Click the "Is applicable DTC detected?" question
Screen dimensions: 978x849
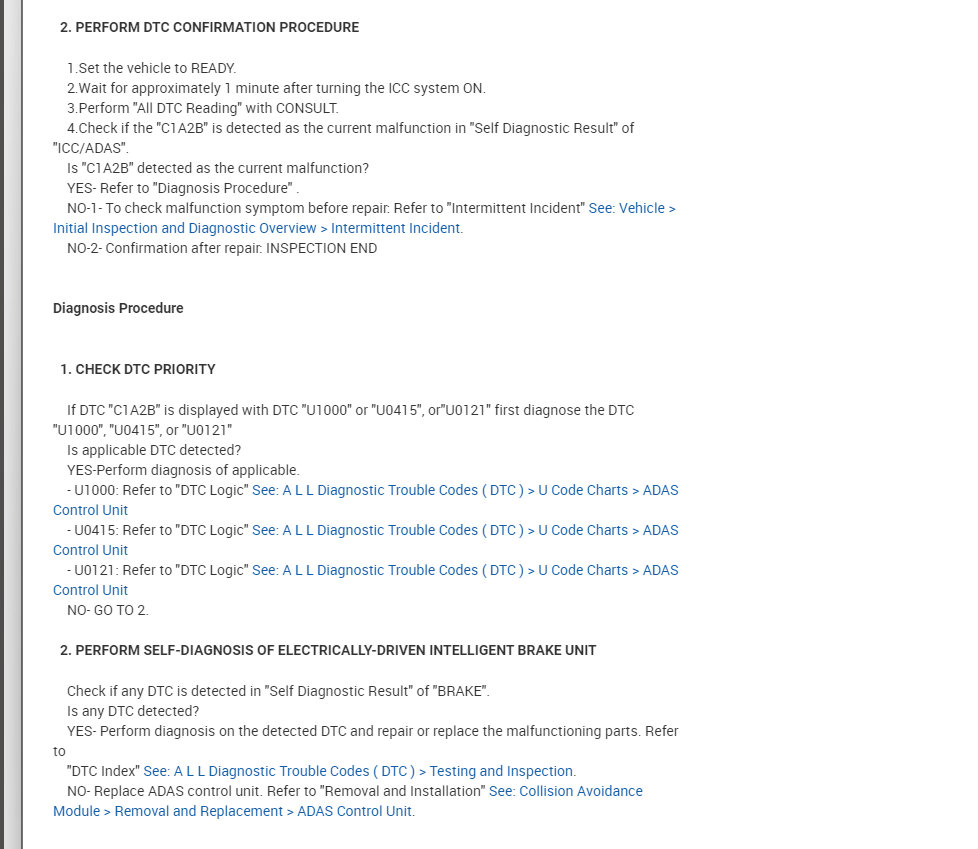154,450
